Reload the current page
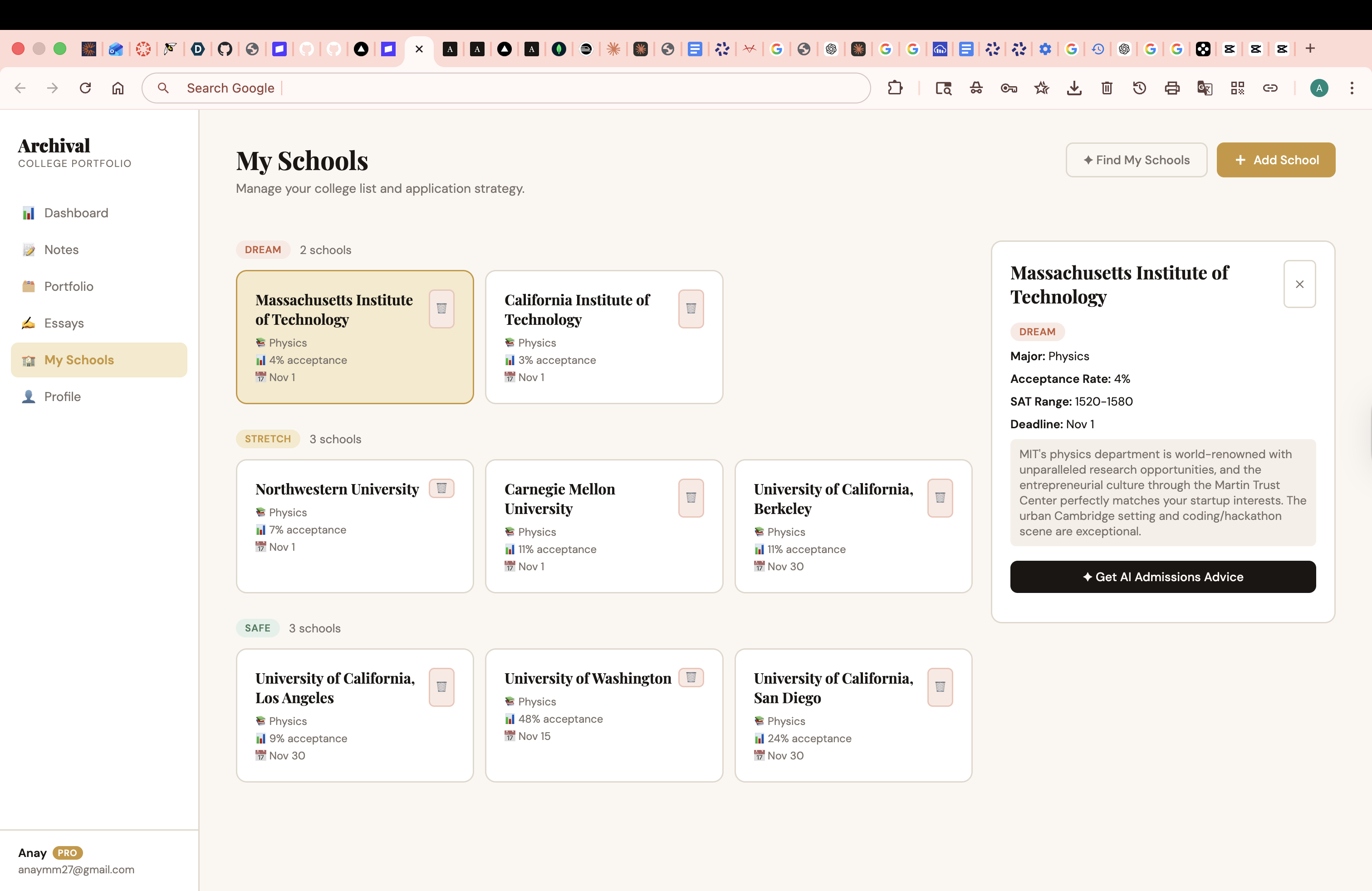This screenshot has height=891, width=1372. tap(85, 88)
